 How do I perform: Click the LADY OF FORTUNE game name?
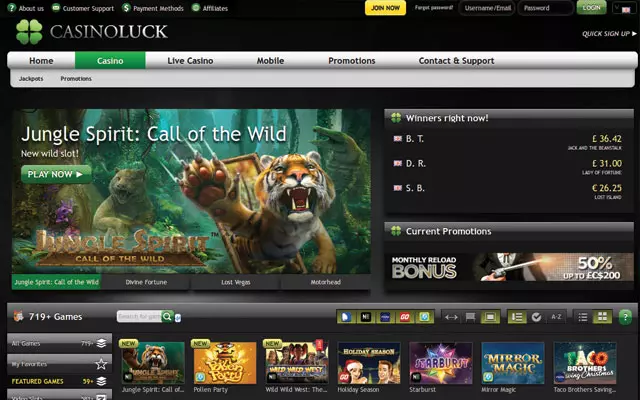click(602, 173)
